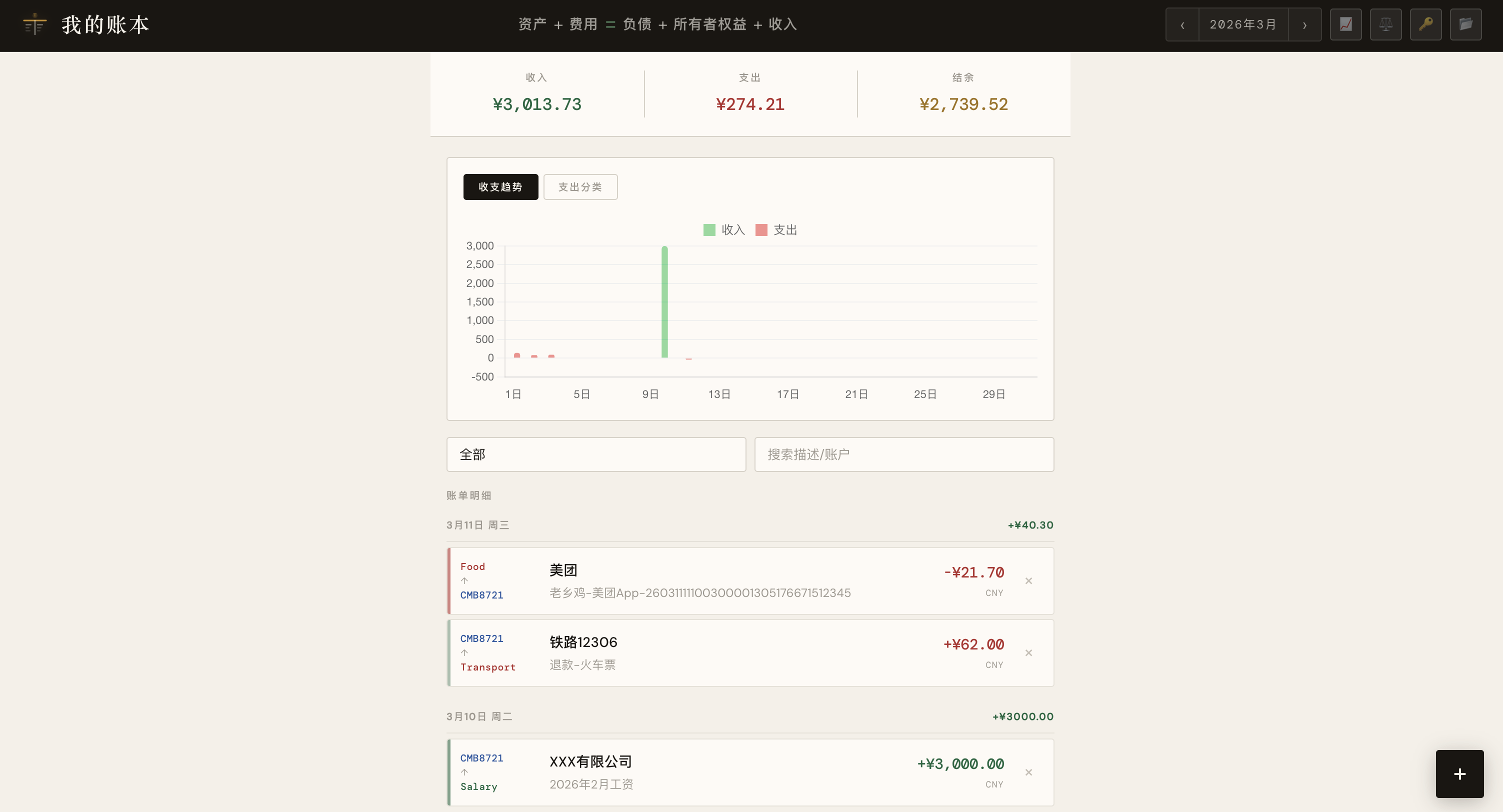Toggle 支出 series in chart legend
The image size is (1503, 812).
tap(776, 230)
